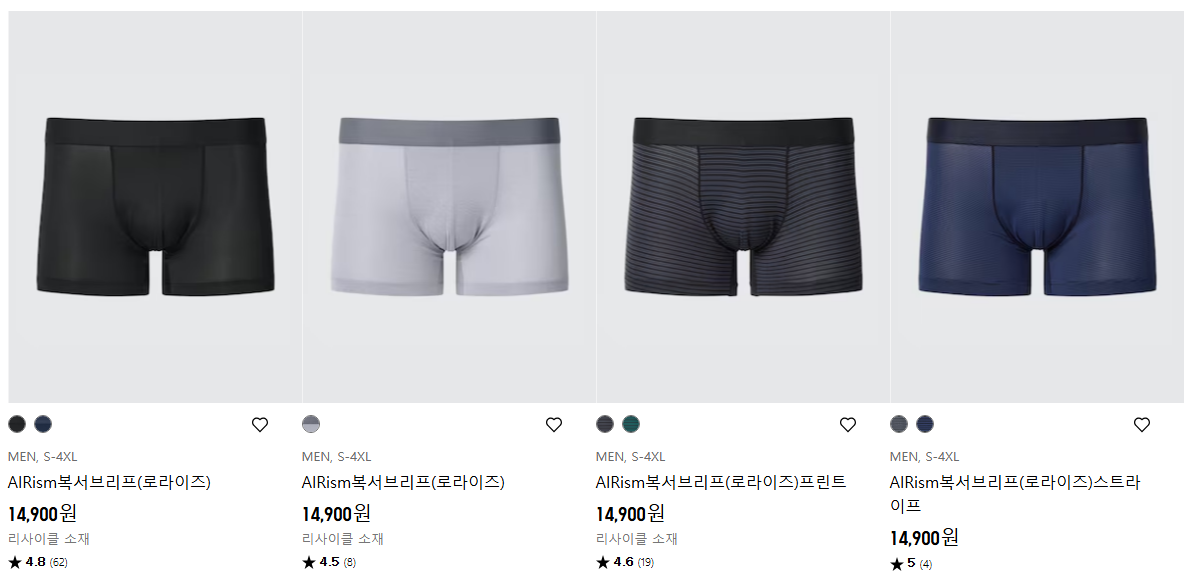Pick dark gray swatch on print boxer brief
This screenshot has height=586, width=1190.
click(x=605, y=424)
